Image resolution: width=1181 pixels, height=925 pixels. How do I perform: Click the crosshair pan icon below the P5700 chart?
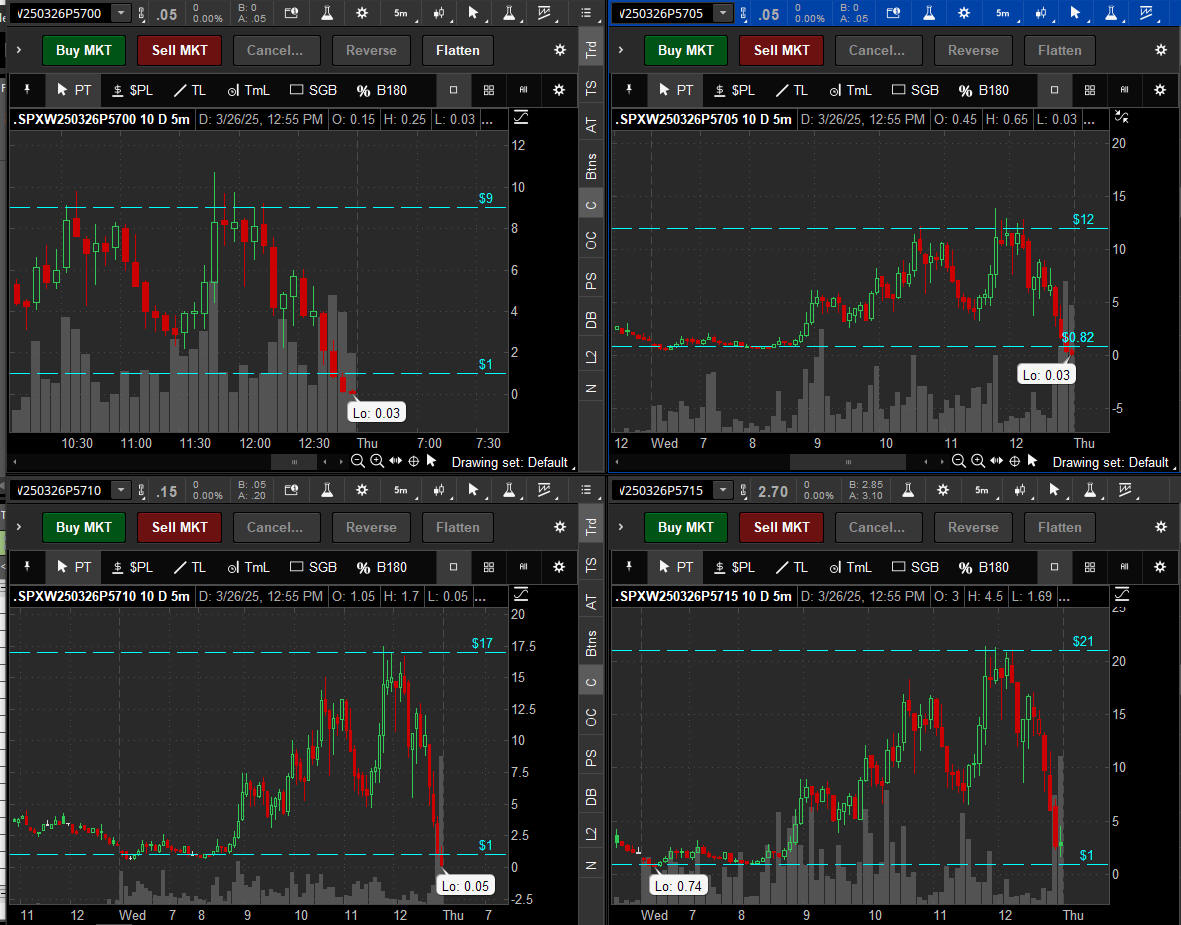(x=413, y=461)
